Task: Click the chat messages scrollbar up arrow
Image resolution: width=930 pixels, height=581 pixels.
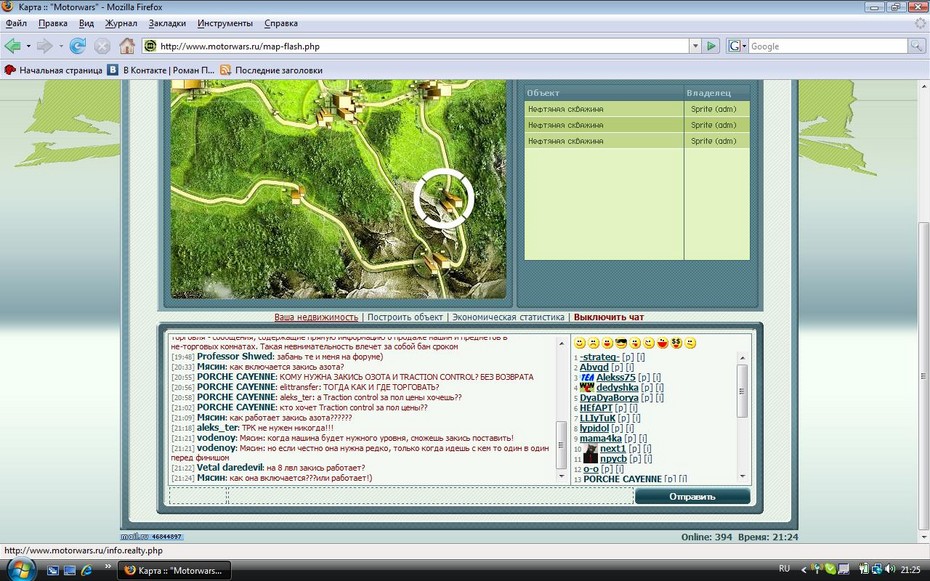Action: coord(561,343)
